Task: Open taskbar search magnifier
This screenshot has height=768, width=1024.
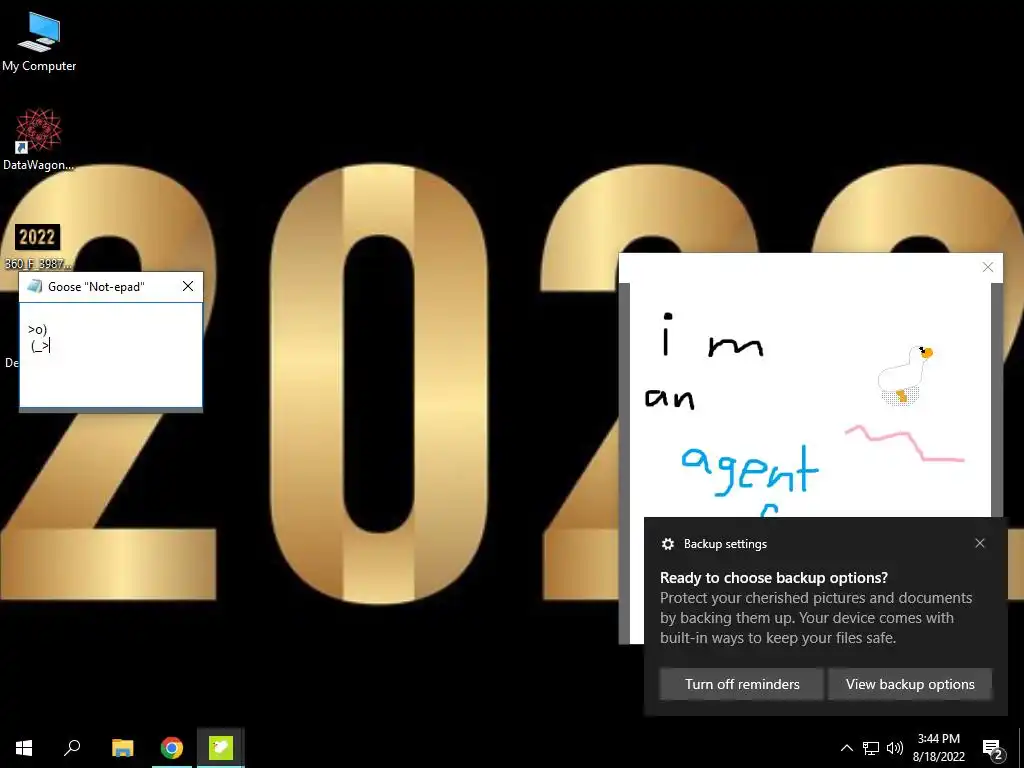Action: tap(72, 748)
